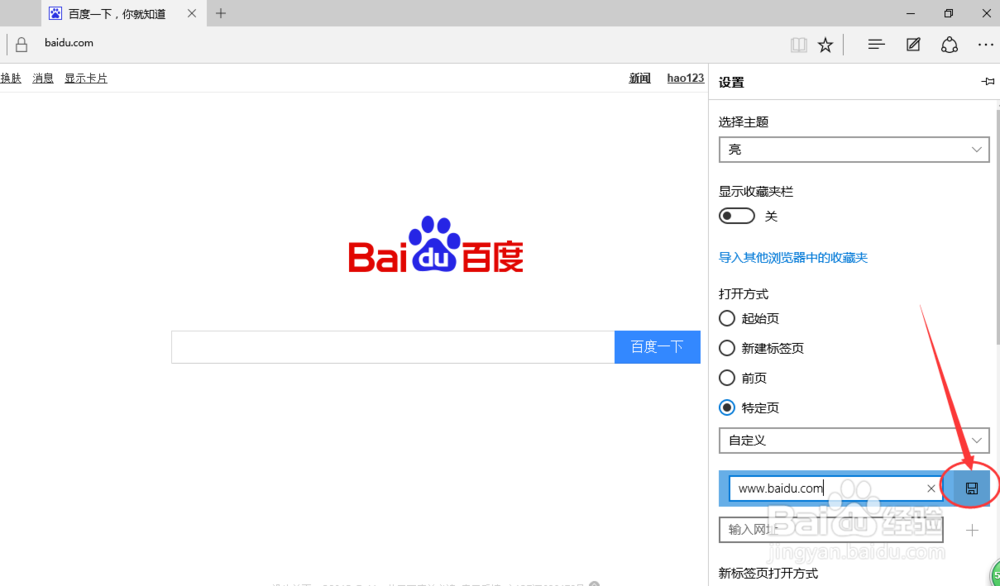Select the 新建标签页 radio option

point(726,348)
